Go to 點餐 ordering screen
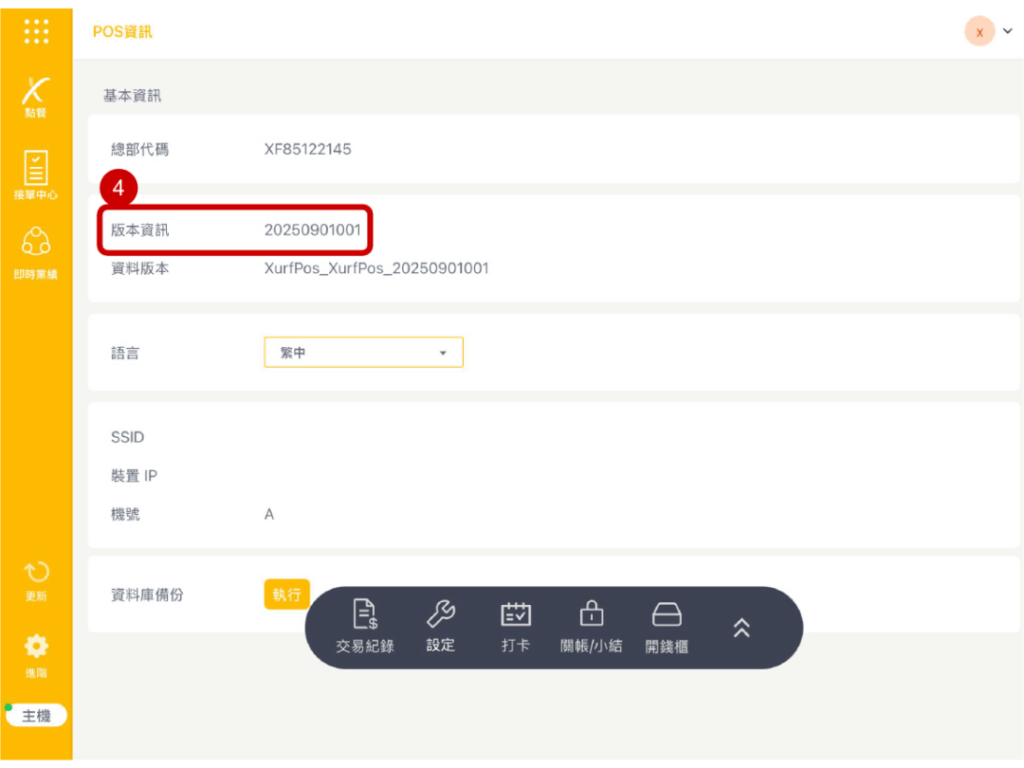The width and height of the screenshot is (1024, 768). click(x=36, y=97)
